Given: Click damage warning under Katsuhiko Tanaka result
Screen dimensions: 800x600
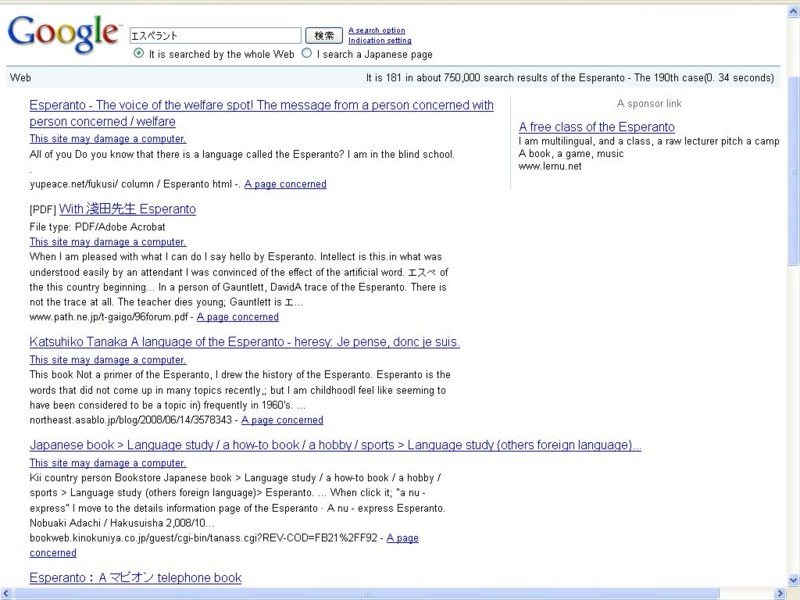Looking at the screenshot, I should point(108,360).
